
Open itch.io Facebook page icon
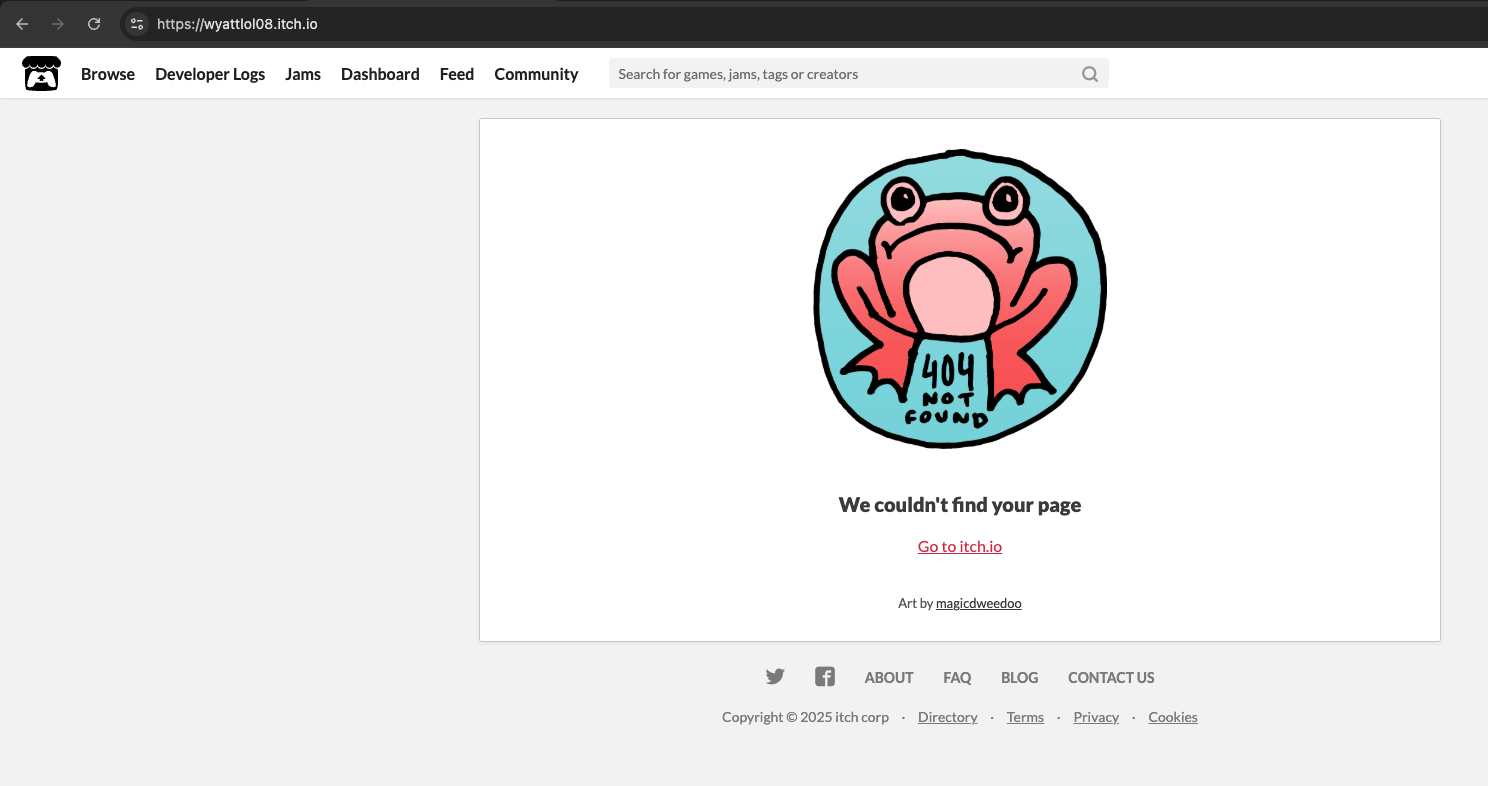coord(825,677)
